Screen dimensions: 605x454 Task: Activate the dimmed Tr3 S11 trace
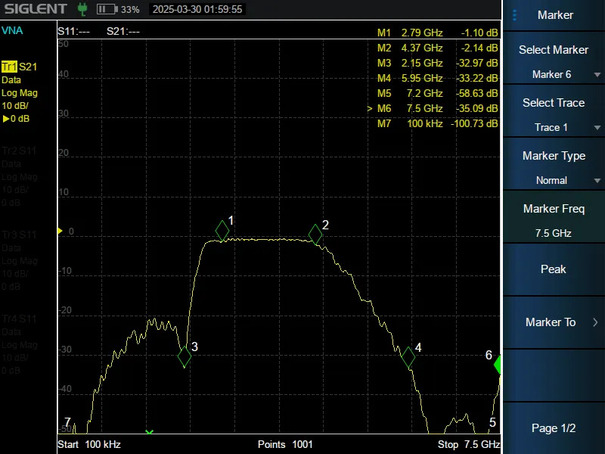tap(19, 235)
